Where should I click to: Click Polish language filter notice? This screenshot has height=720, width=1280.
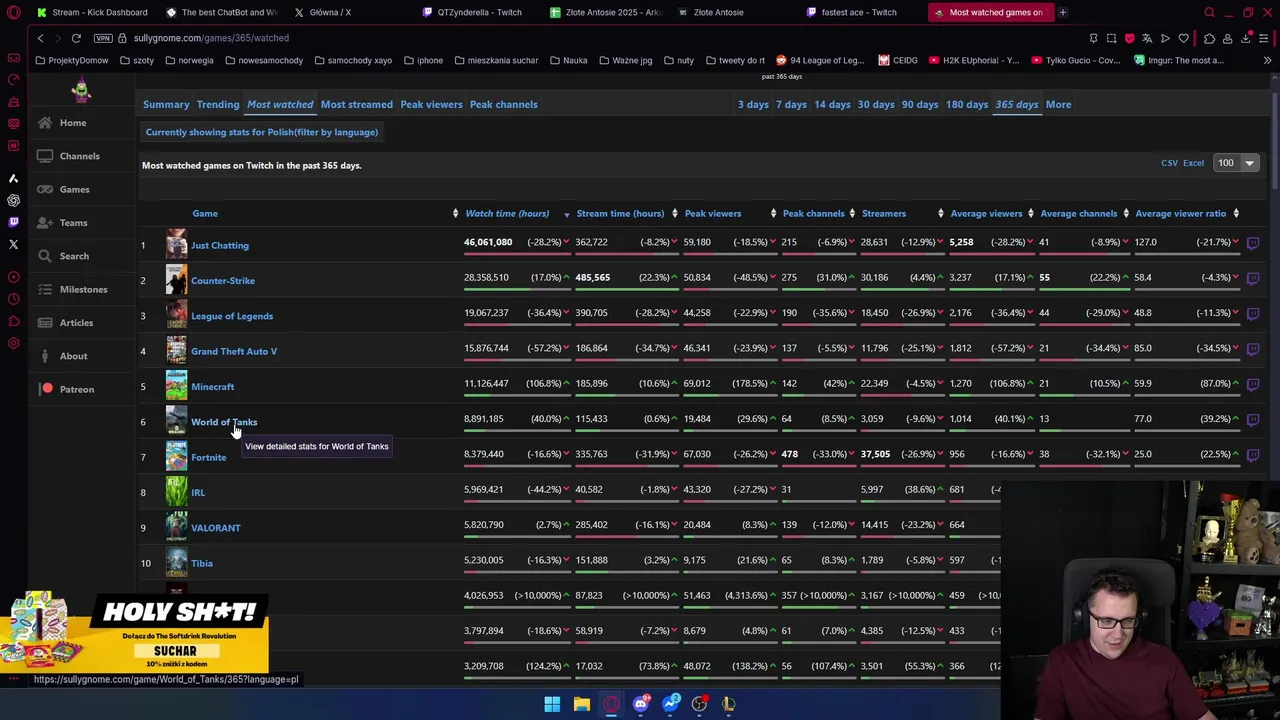pos(262,132)
